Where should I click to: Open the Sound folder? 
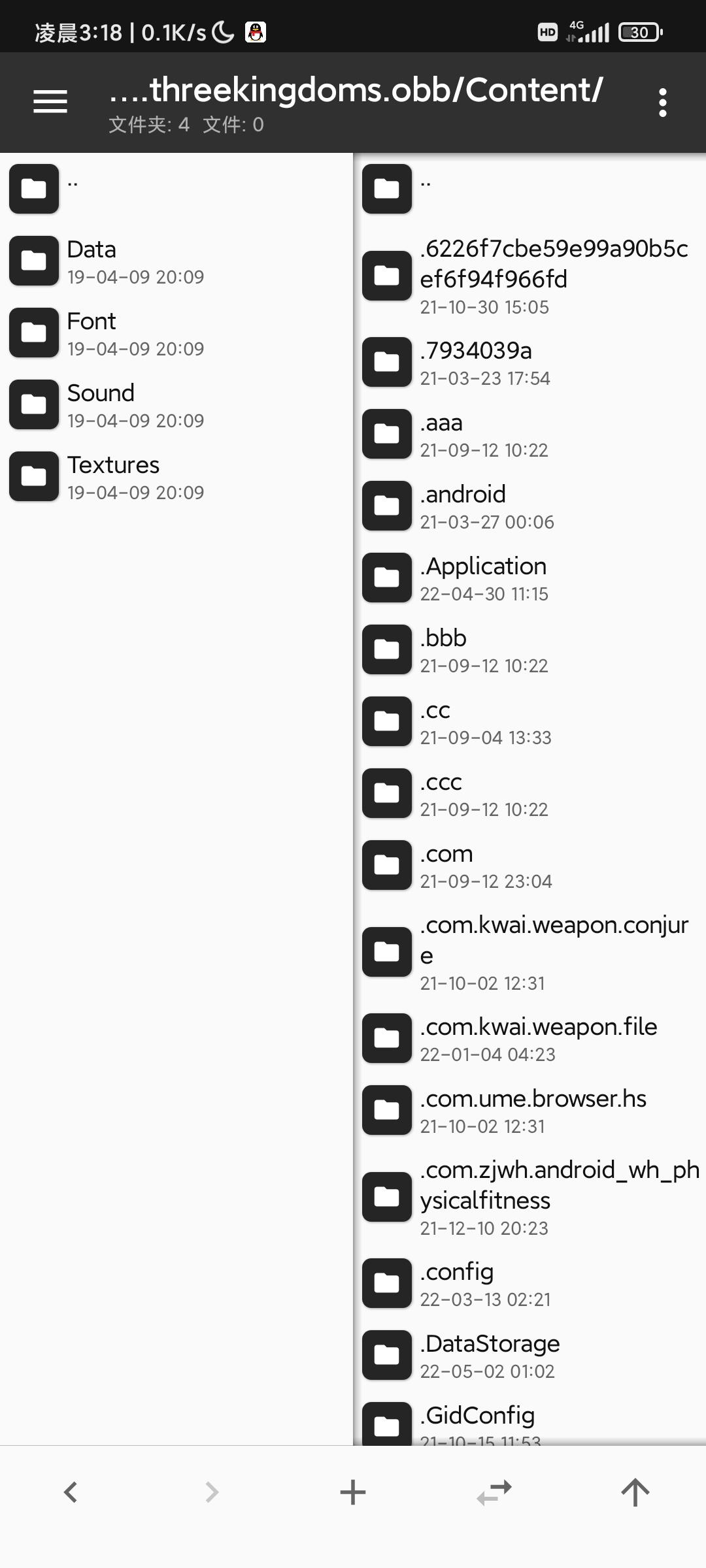[x=176, y=404]
